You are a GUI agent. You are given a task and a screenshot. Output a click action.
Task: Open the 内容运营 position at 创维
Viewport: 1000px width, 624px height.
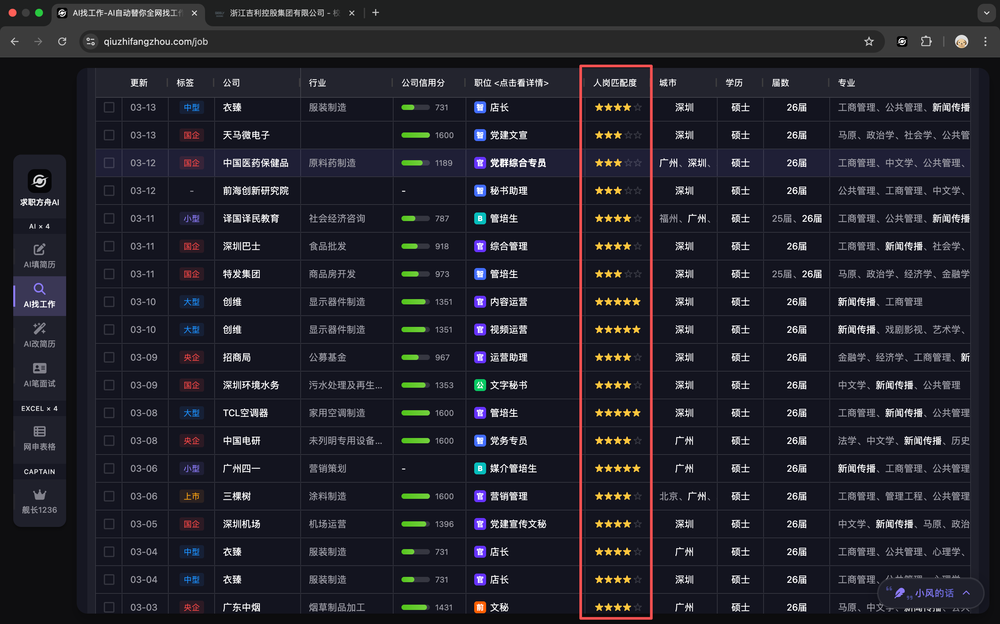click(x=508, y=302)
